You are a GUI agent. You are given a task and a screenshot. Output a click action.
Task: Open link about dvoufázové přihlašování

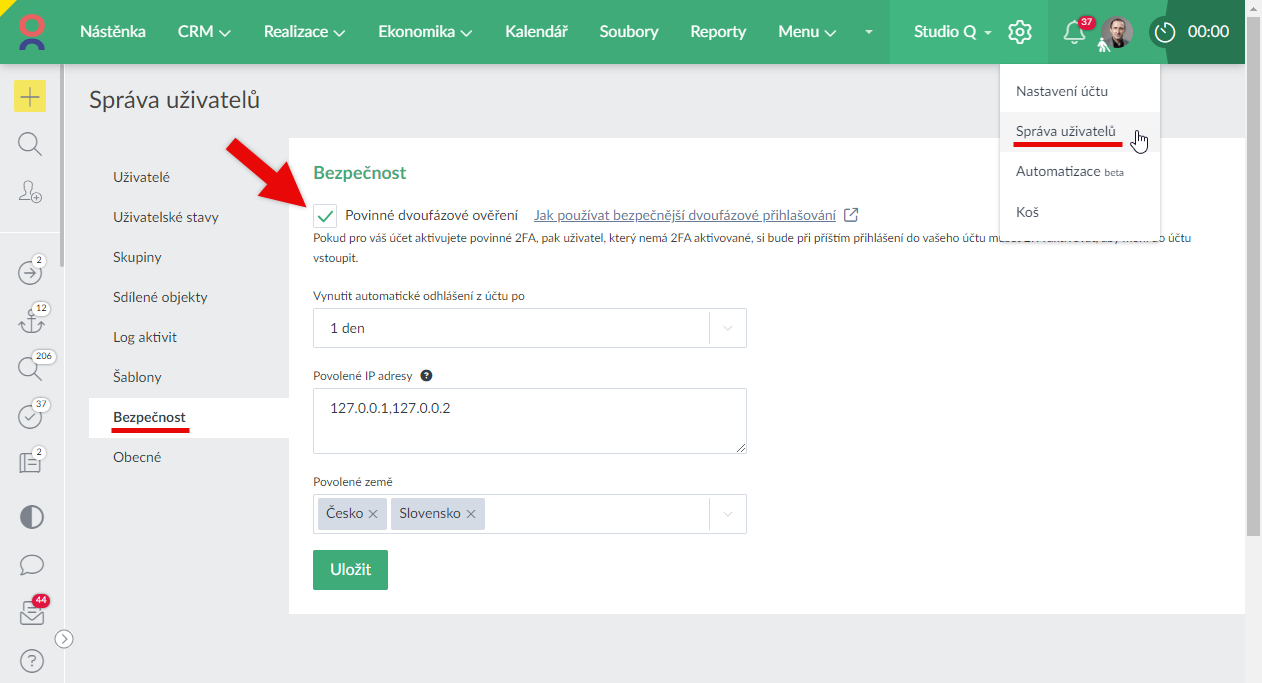tap(685, 215)
